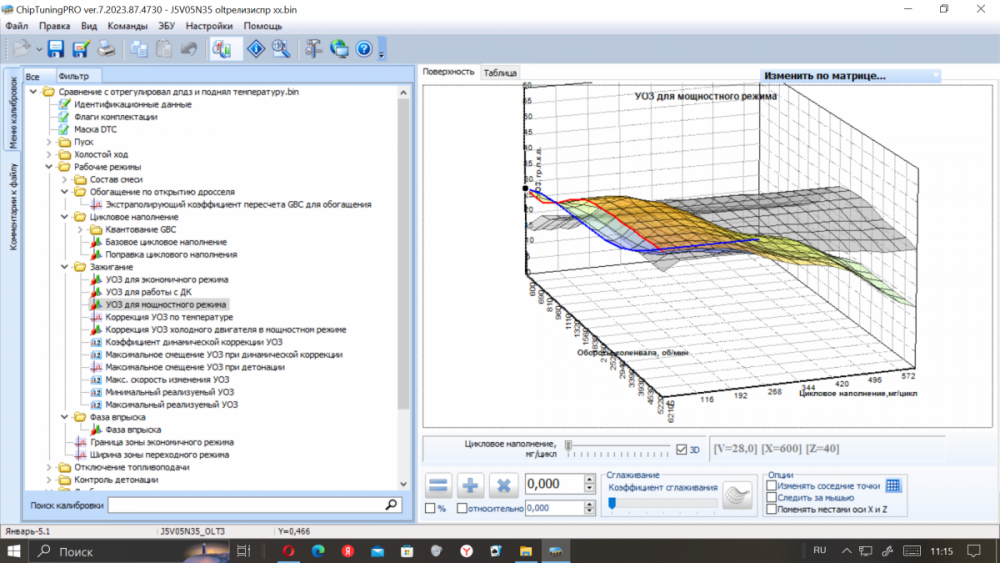Open the 'Изменить по матрице...' dropdown
Viewport: 1000px width, 563px height.
[851, 75]
